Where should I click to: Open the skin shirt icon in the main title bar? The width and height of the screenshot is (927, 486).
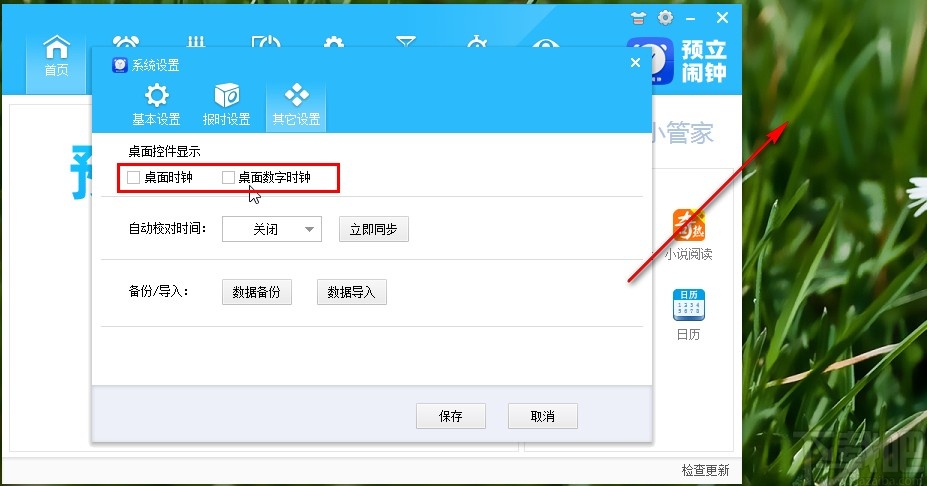638,18
